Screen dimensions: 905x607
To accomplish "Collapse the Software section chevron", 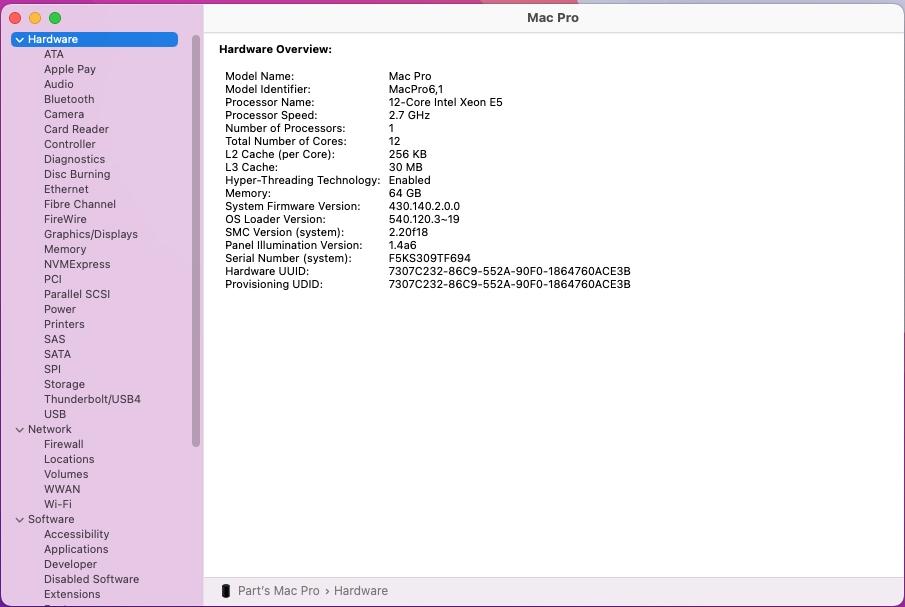I will [x=19, y=520].
